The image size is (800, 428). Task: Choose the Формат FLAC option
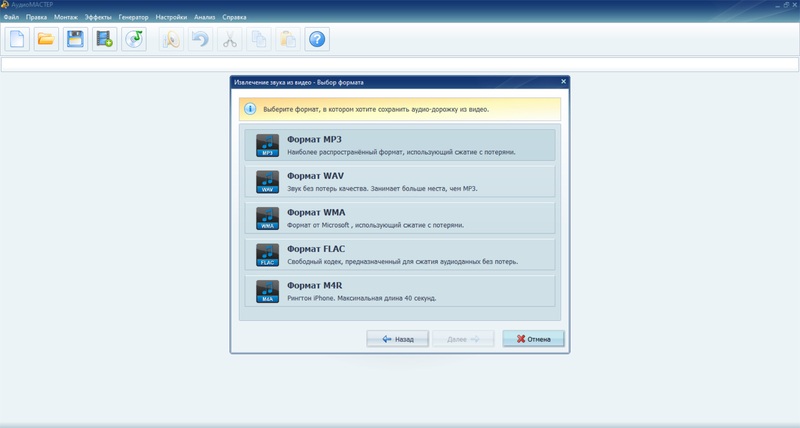[399, 254]
